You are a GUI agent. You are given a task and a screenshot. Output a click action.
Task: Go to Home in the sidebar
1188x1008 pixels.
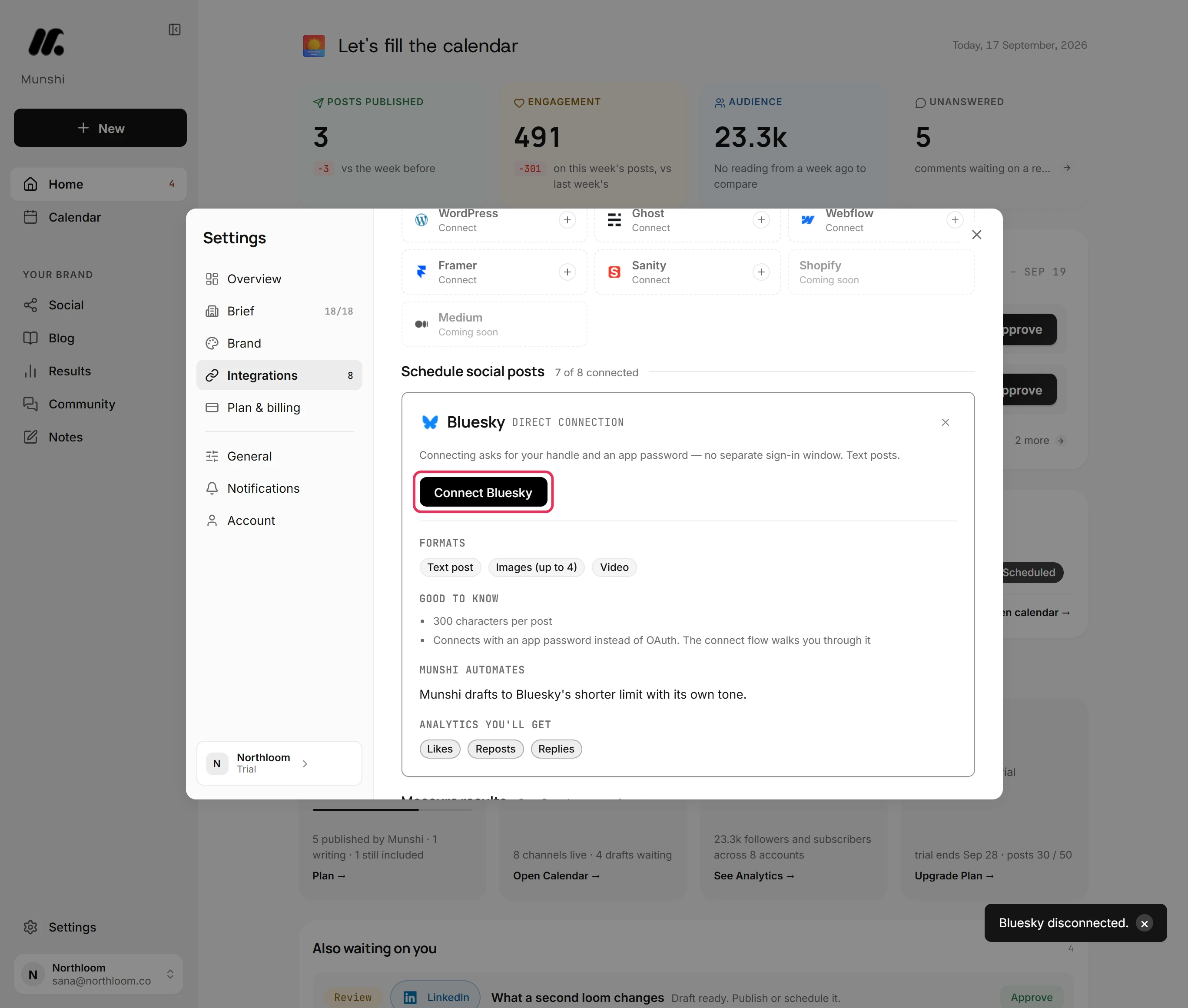coord(99,184)
